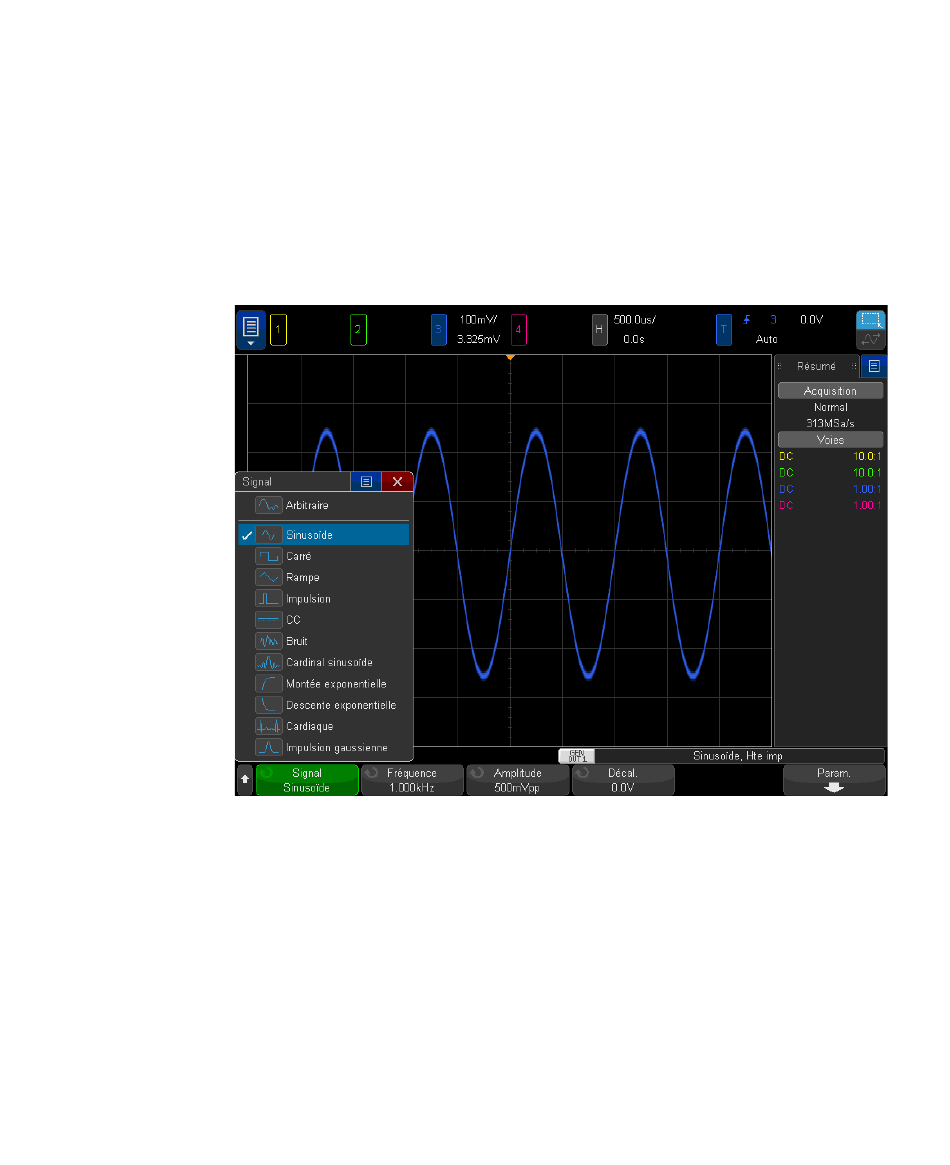This screenshot has width=950, height=1165.
Task: Click the 500.0us/ timebase value
Action: coord(634,319)
